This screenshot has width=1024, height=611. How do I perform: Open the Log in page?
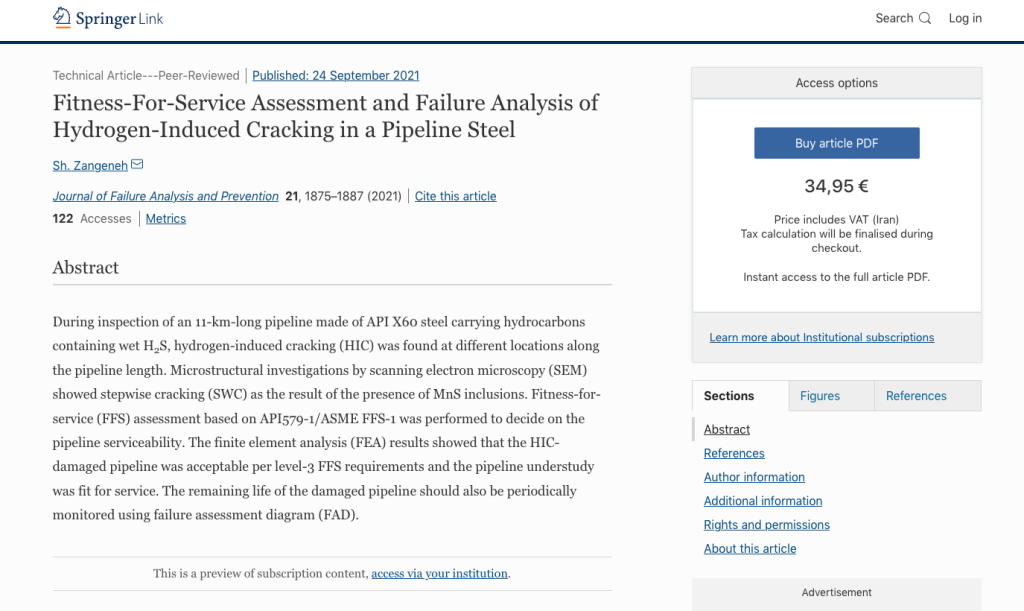pyautogui.click(x=965, y=18)
